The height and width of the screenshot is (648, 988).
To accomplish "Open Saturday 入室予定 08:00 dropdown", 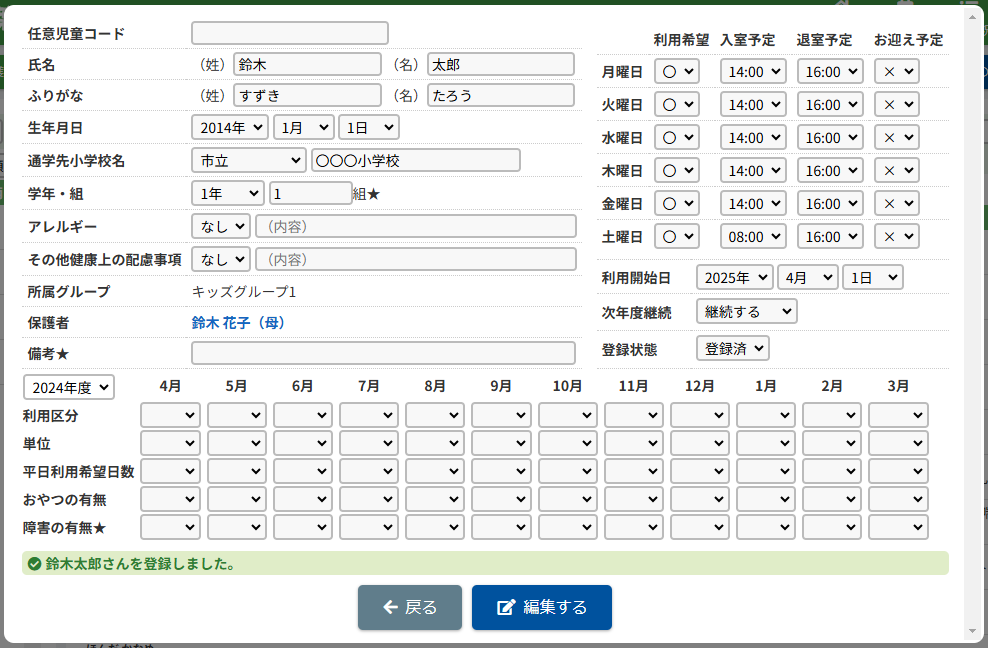I will click(x=753, y=237).
